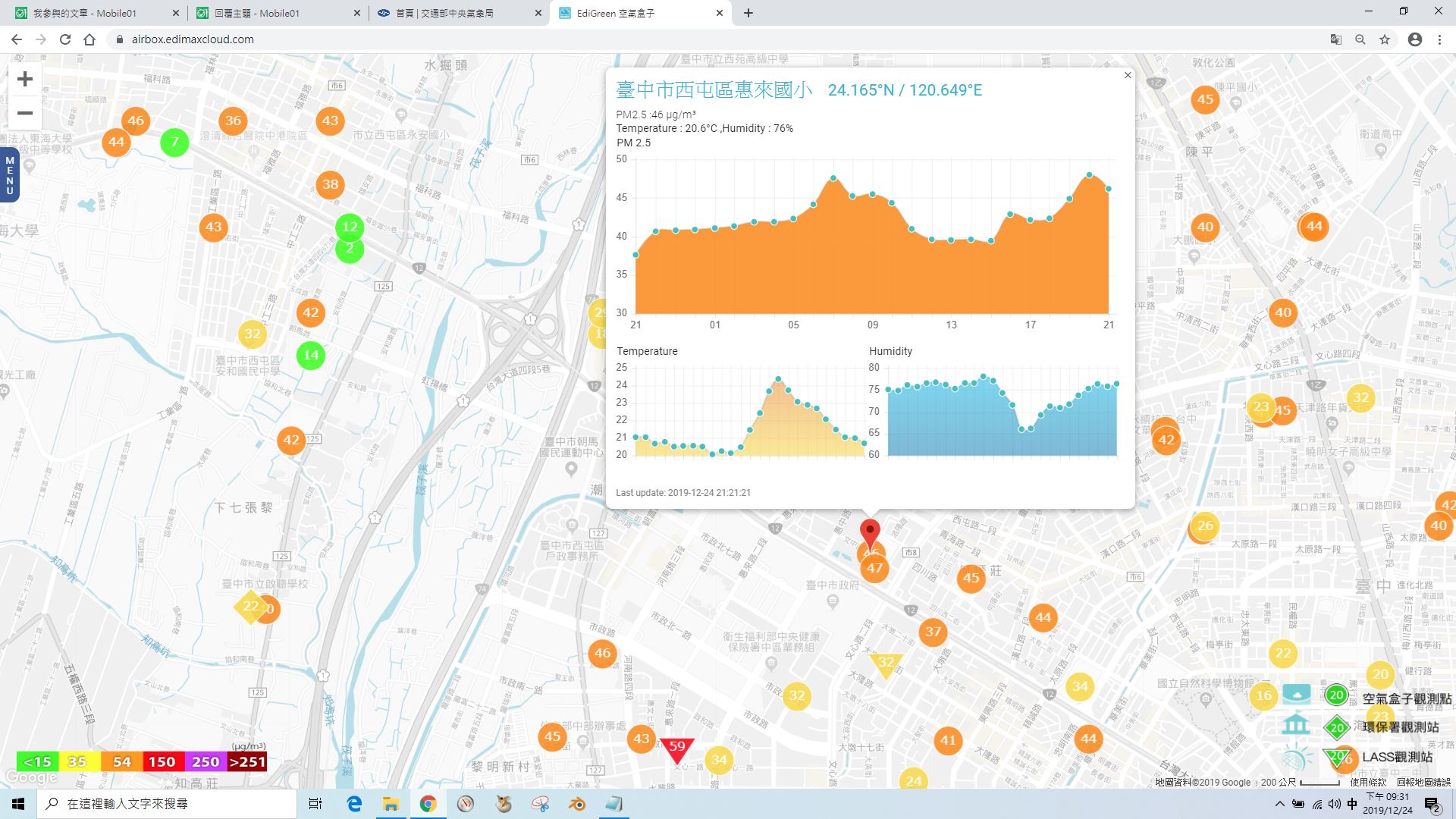This screenshot has height=819, width=1456.
Task: Zoom in the map with plus button
Action: click(25, 79)
